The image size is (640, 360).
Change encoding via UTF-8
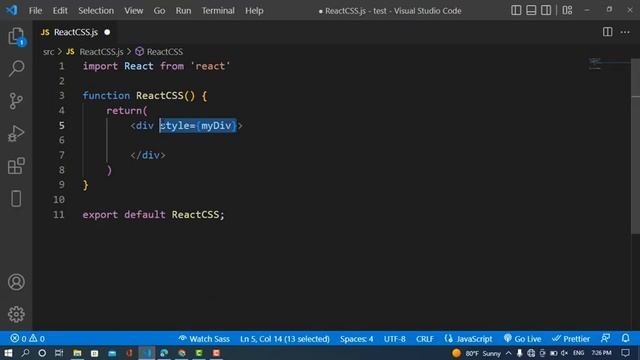[394, 339]
